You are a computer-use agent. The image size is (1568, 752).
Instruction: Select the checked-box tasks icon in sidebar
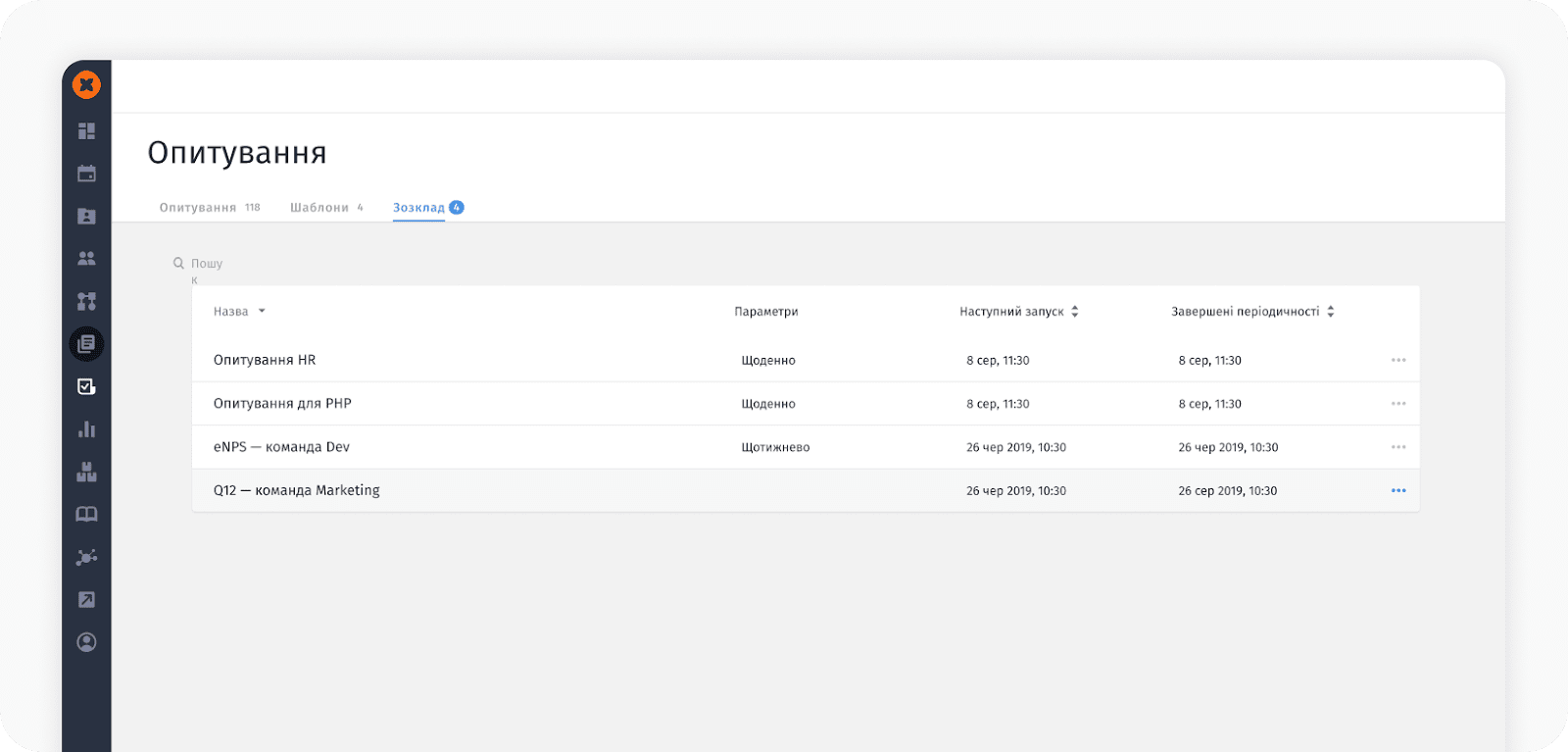pos(86,386)
